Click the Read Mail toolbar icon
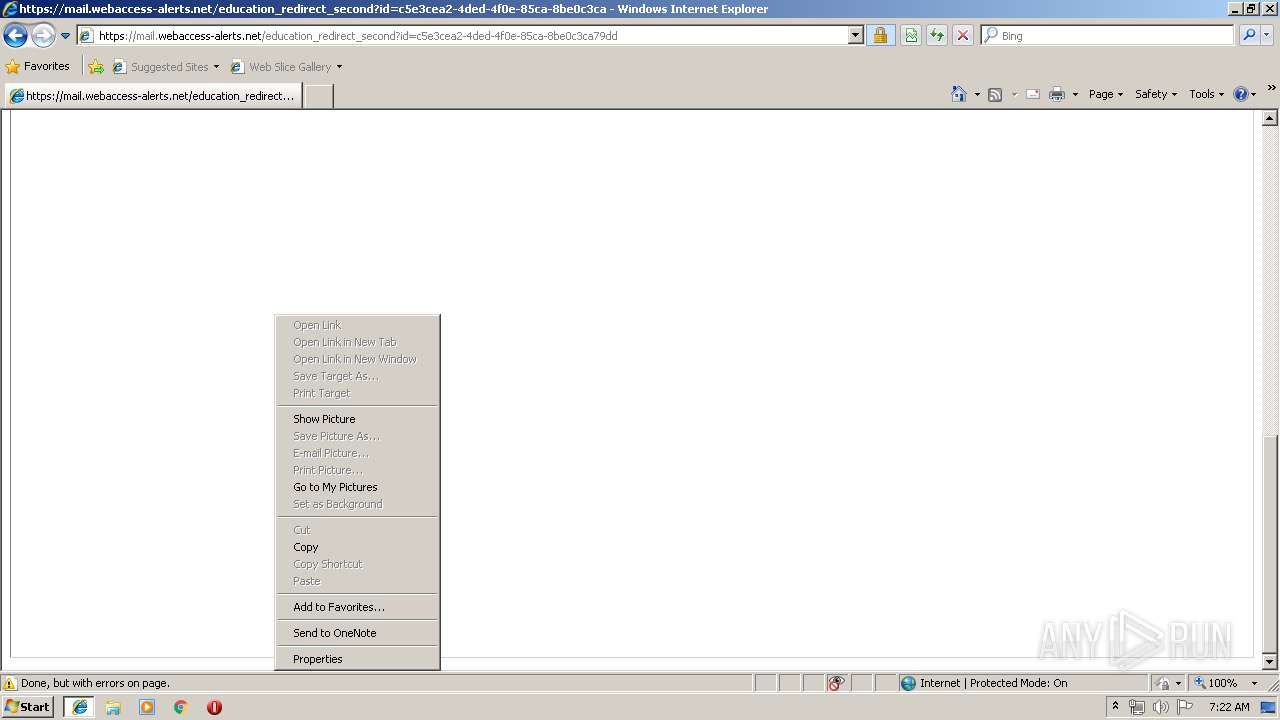Viewport: 1280px width, 720px height. click(1033, 94)
